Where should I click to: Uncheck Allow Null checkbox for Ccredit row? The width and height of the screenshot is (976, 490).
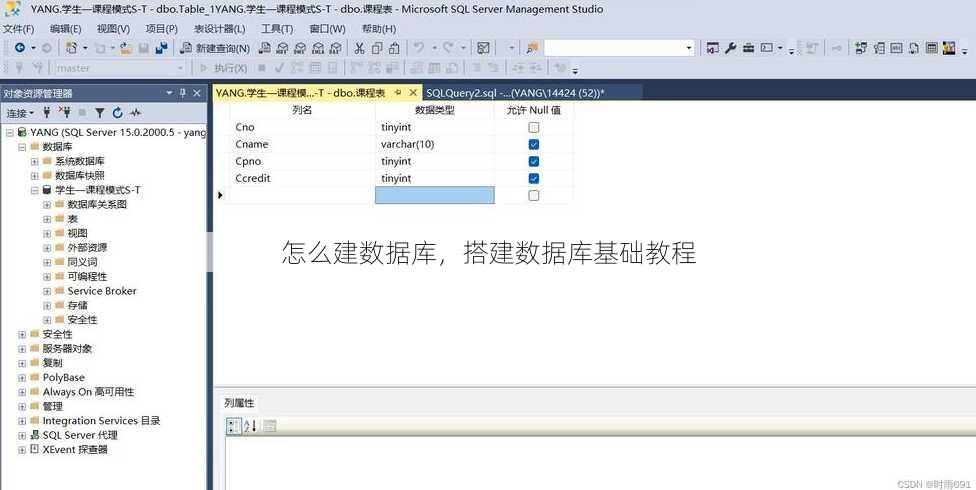tap(533, 178)
